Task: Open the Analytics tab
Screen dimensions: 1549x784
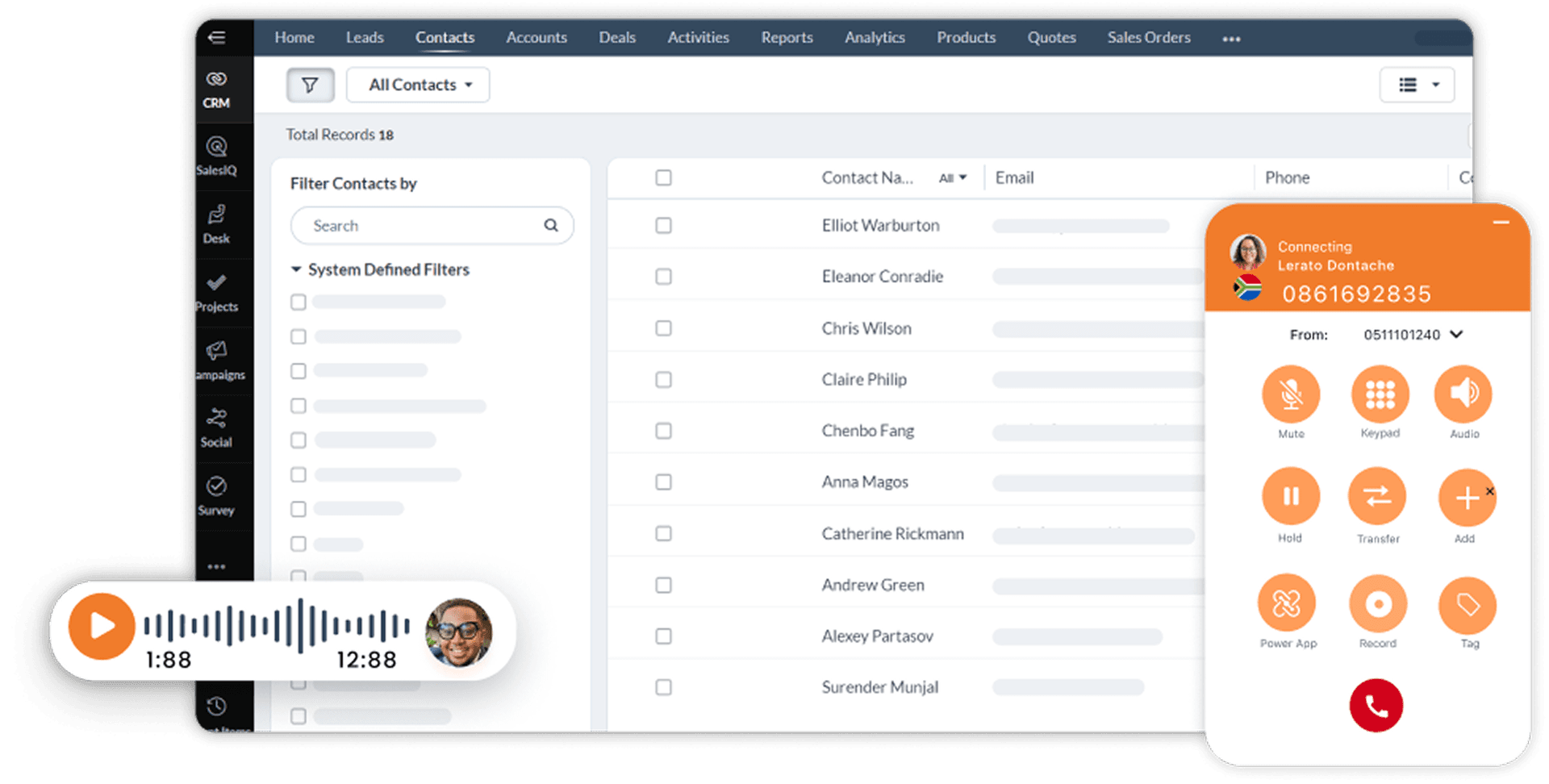Action: [x=875, y=37]
